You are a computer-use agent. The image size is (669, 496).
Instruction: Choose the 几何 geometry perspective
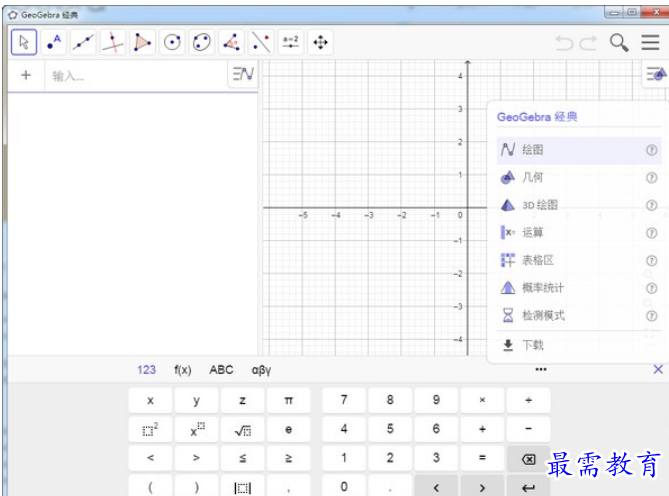pyautogui.click(x=579, y=177)
